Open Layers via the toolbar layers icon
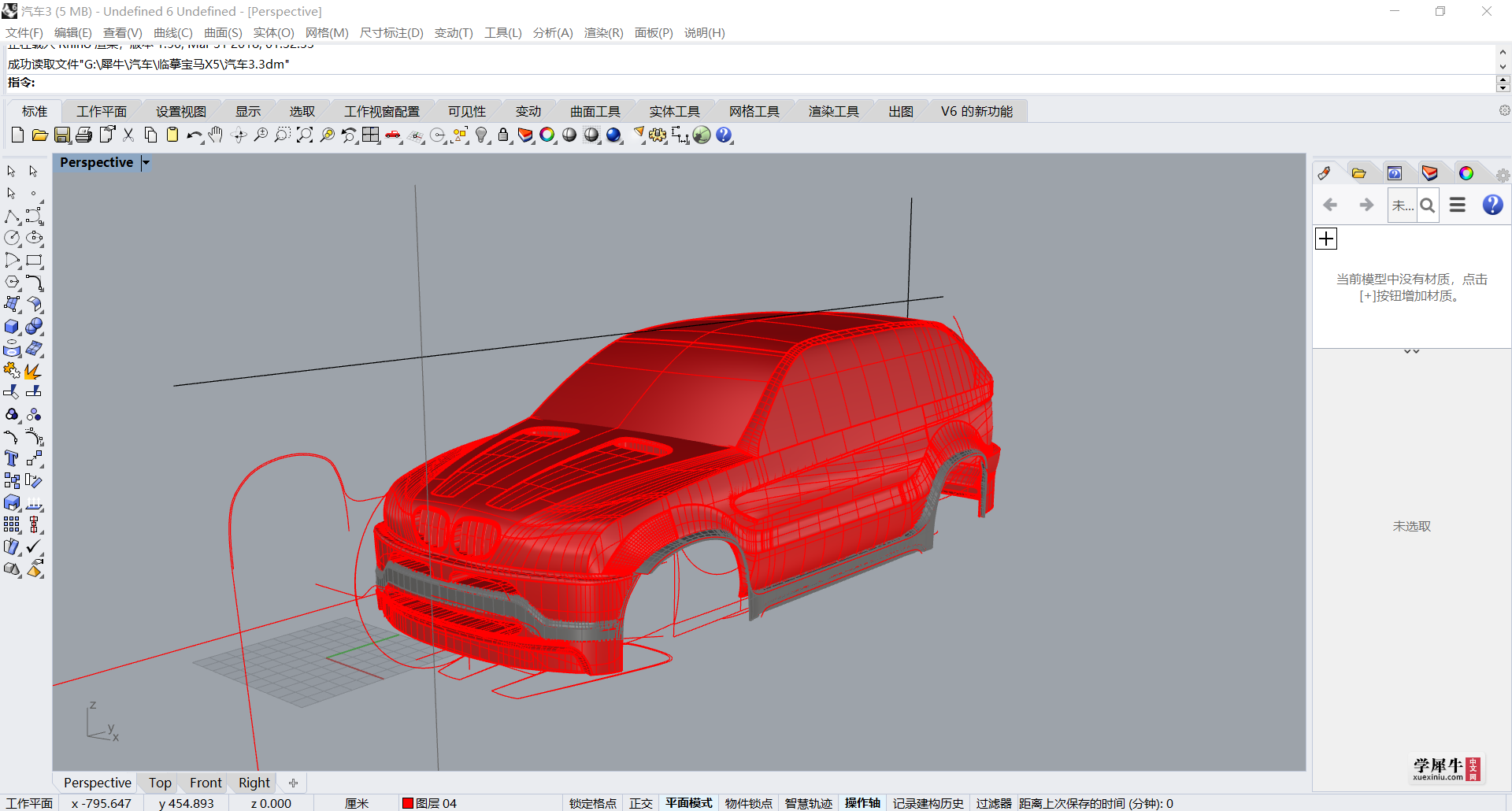The height and width of the screenshot is (811, 1512). [x=525, y=135]
